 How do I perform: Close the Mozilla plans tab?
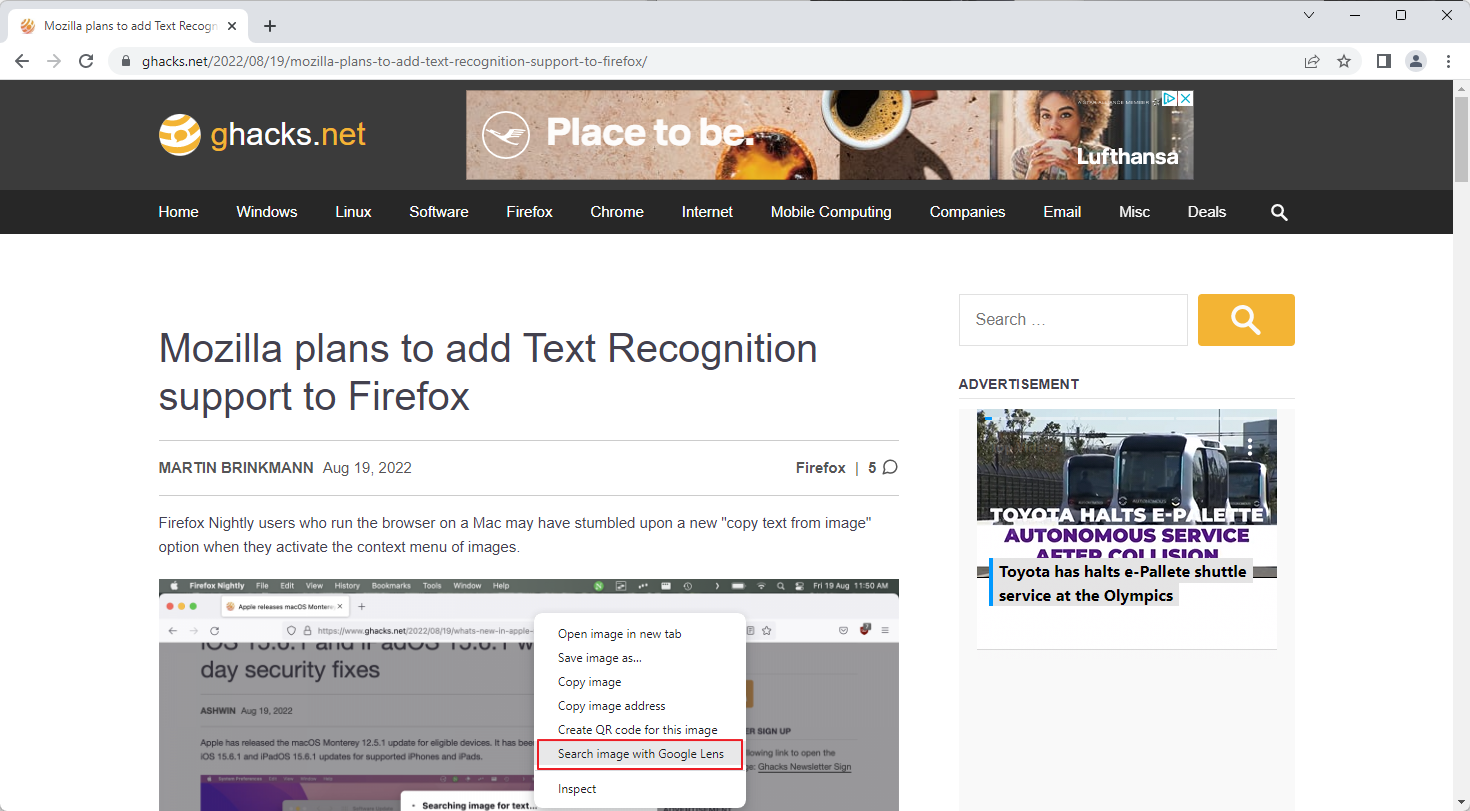(234, 26)
